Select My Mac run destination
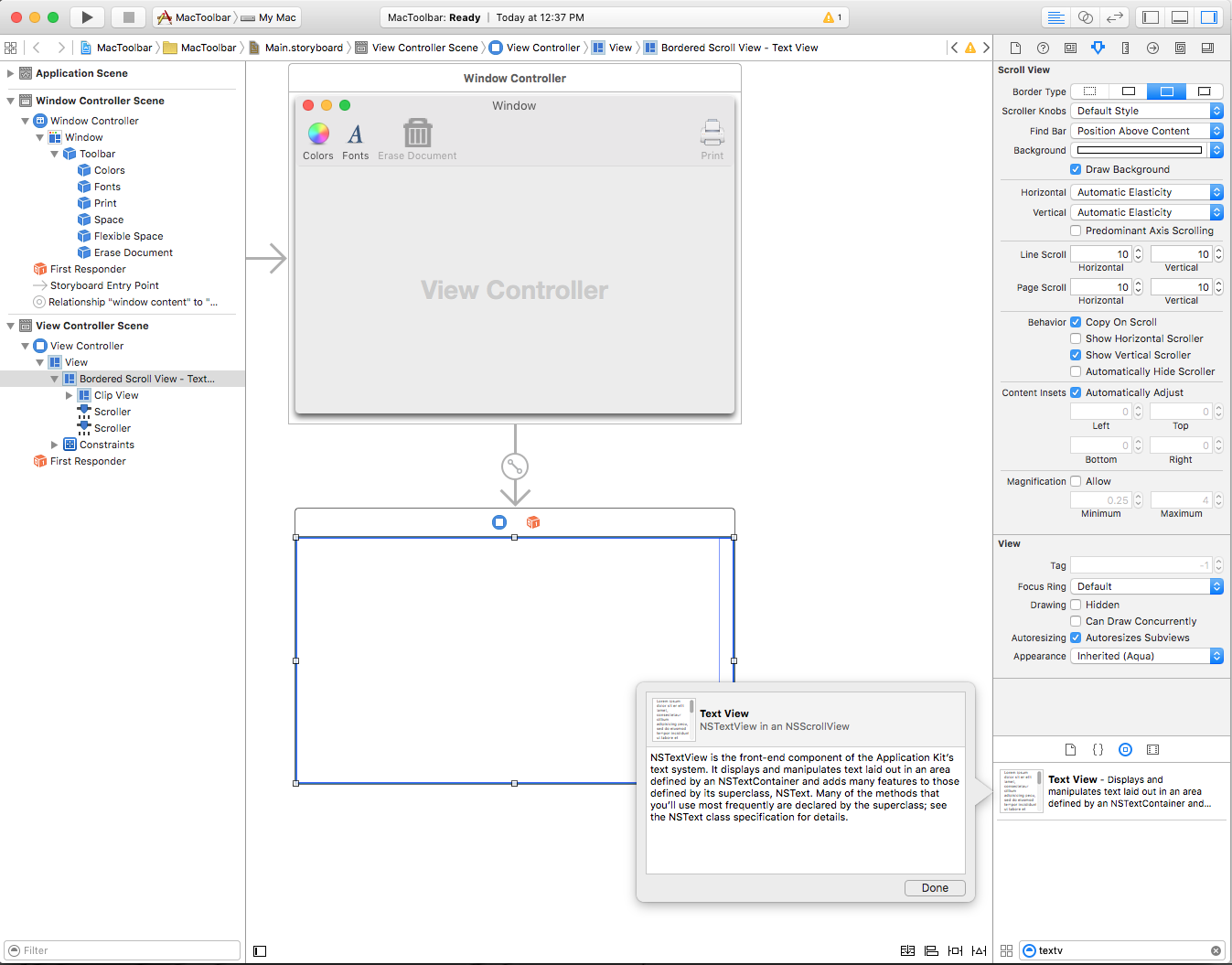Screen dimensions: 1232x965 tap(268, 17)
